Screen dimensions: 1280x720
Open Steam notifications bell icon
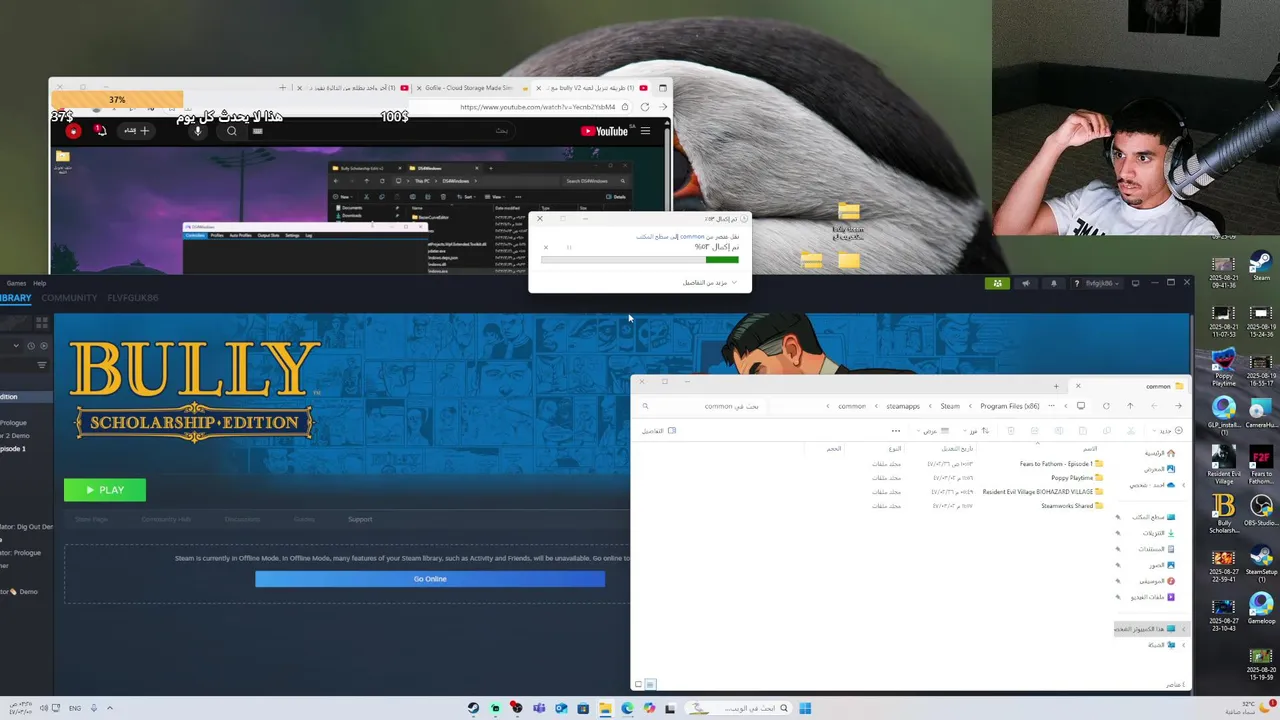(1053, 283)
